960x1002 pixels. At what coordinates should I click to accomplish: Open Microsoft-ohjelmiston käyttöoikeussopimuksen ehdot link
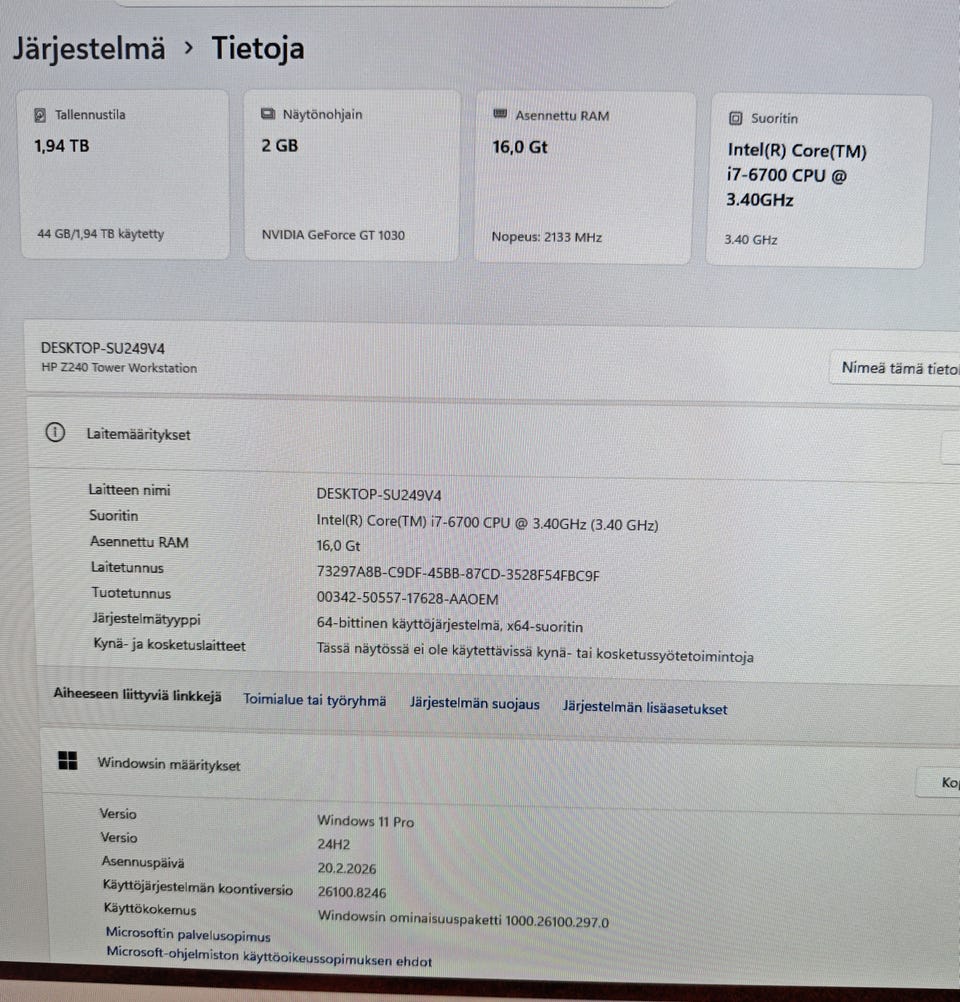(269, 957)
